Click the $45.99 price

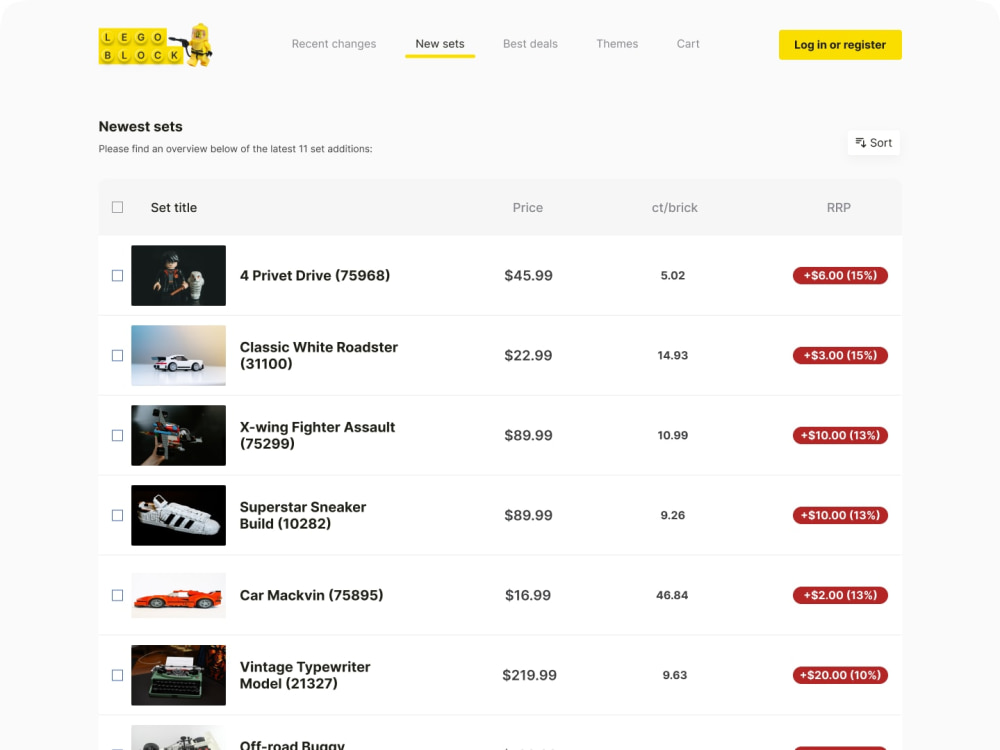[529, 276]
